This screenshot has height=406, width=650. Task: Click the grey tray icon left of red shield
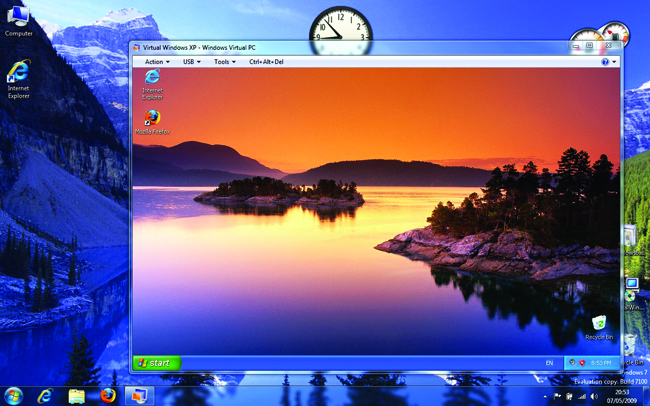tap(572, 362)
